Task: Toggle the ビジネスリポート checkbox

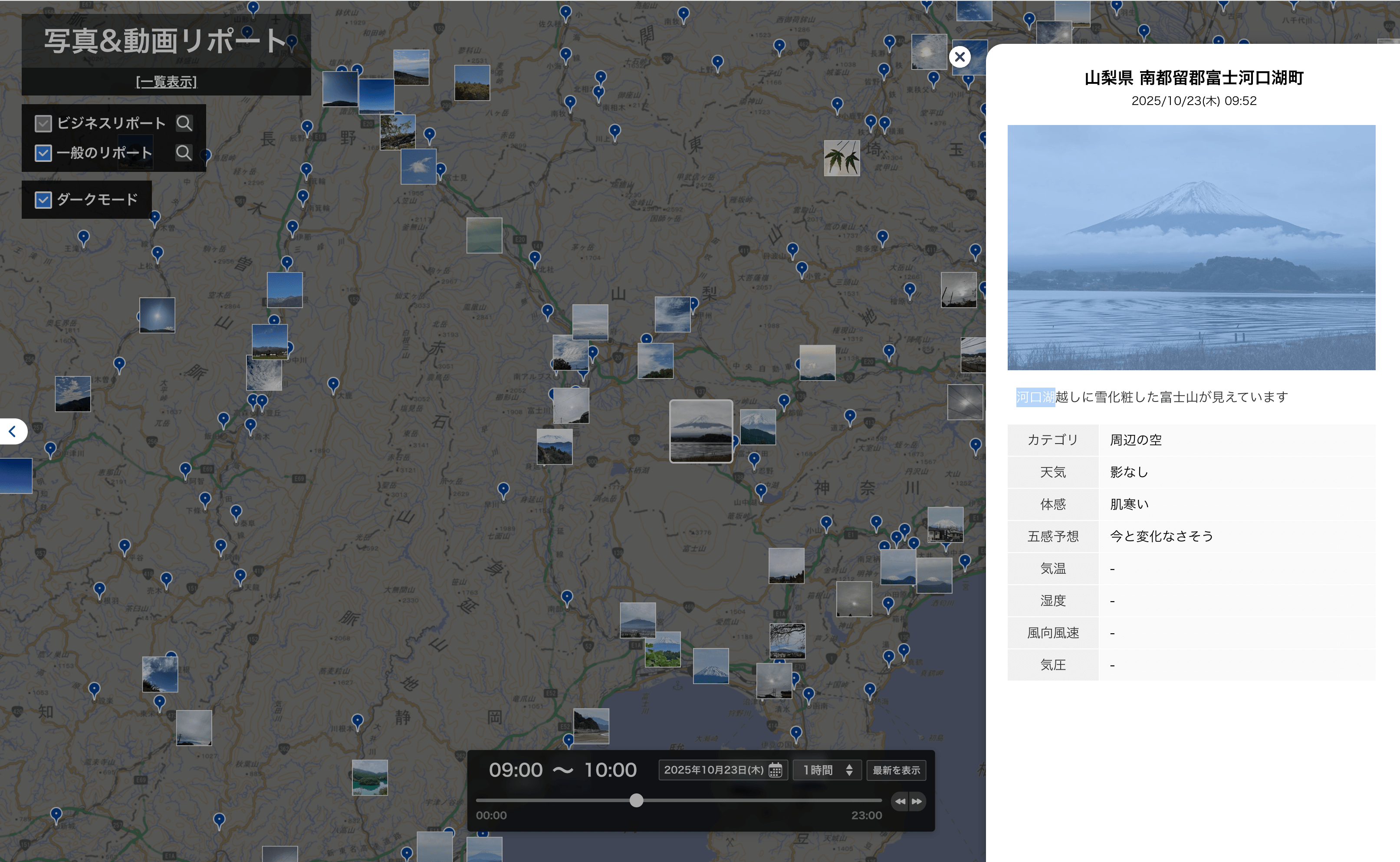Action: tap(43, 123)
